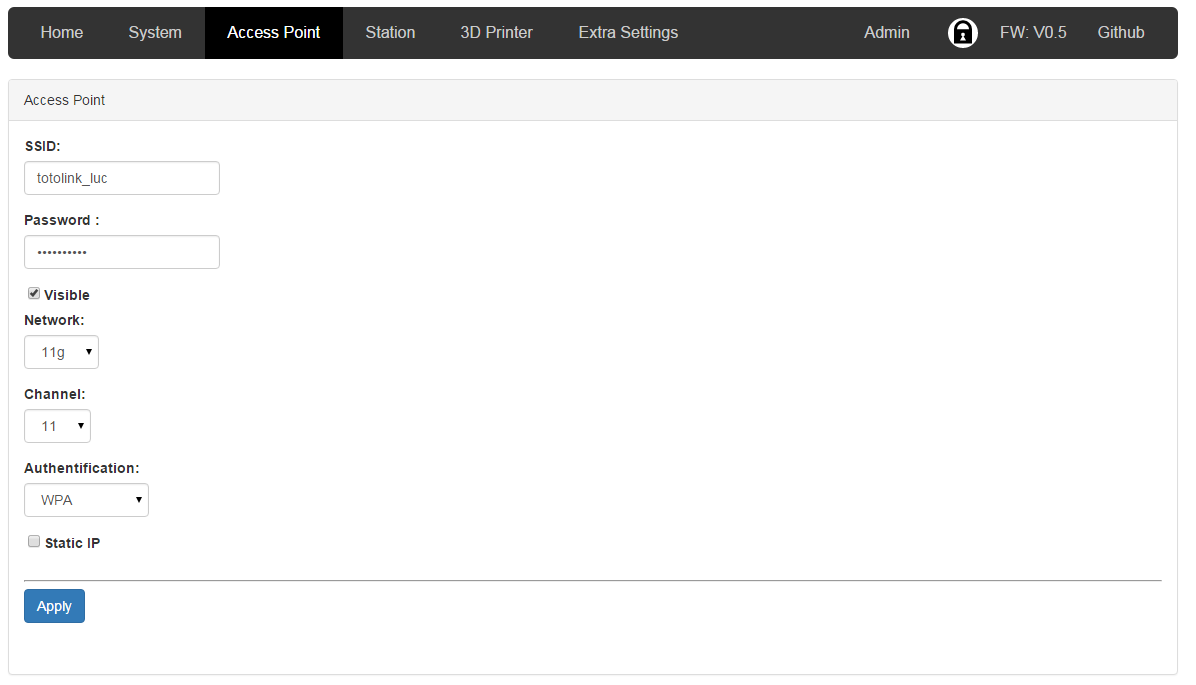Click the Apply button
The width and height of the screenshot is (1196, 685).
(54, 606)
